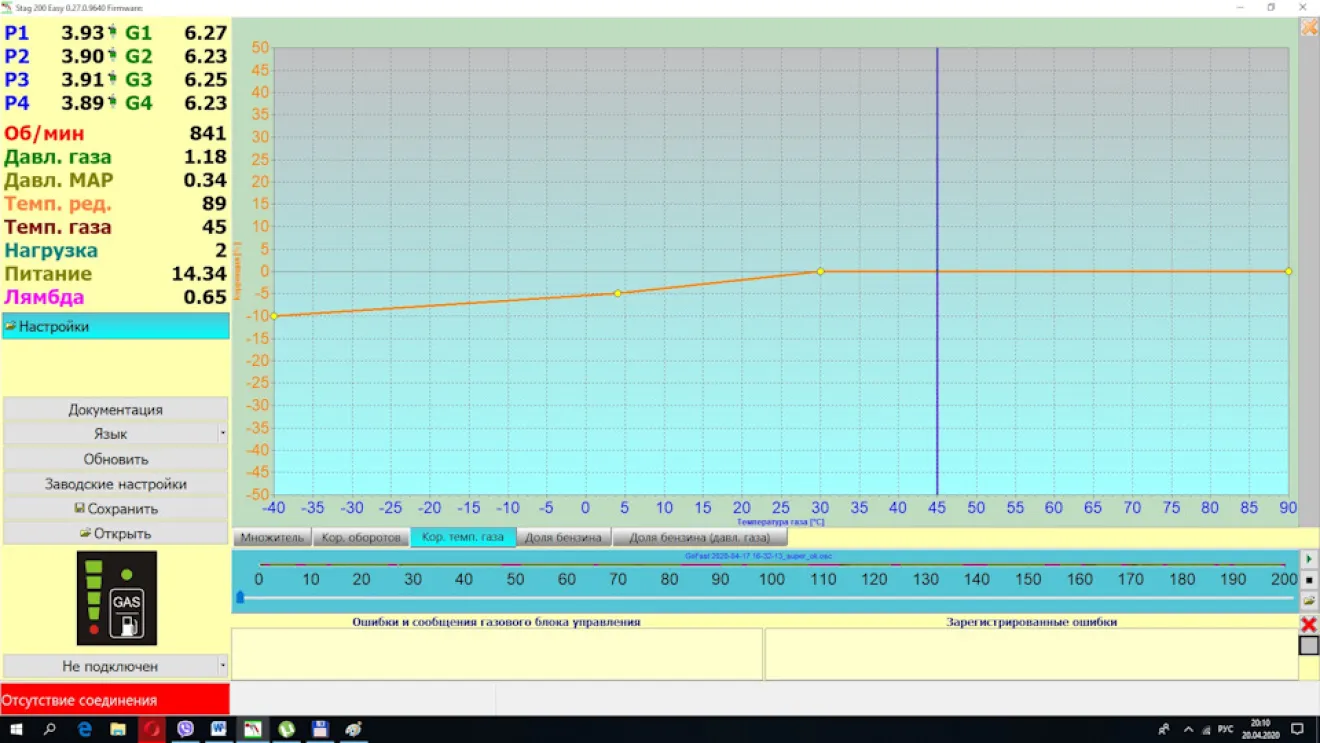Click Заводские настройки button

[115, 484]
